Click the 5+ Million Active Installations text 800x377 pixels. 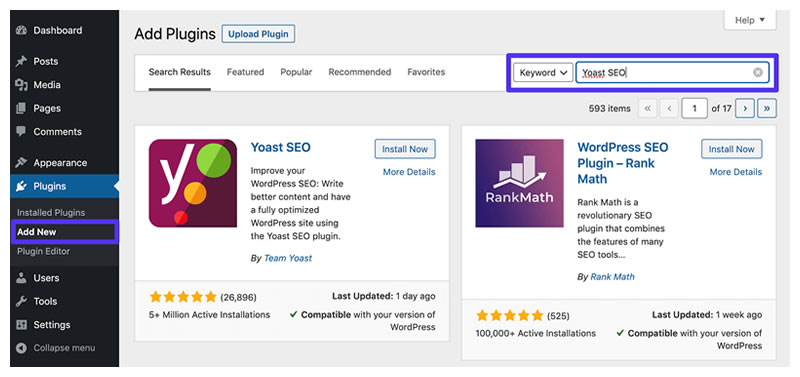[x=210, y=315]
